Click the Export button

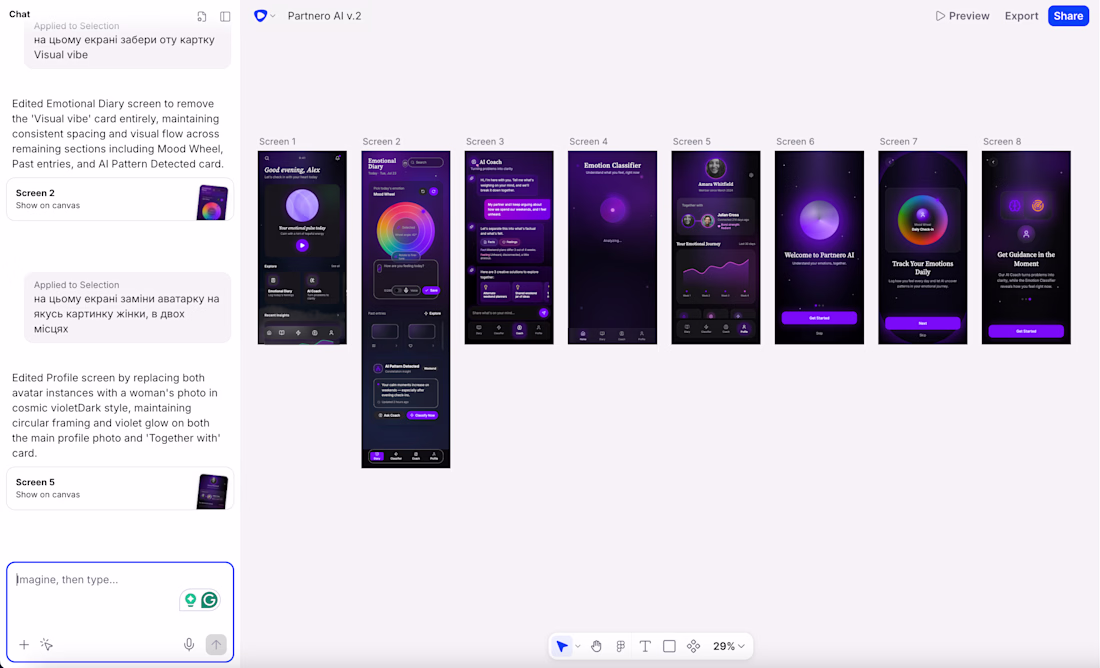[x=1021, y=15]
